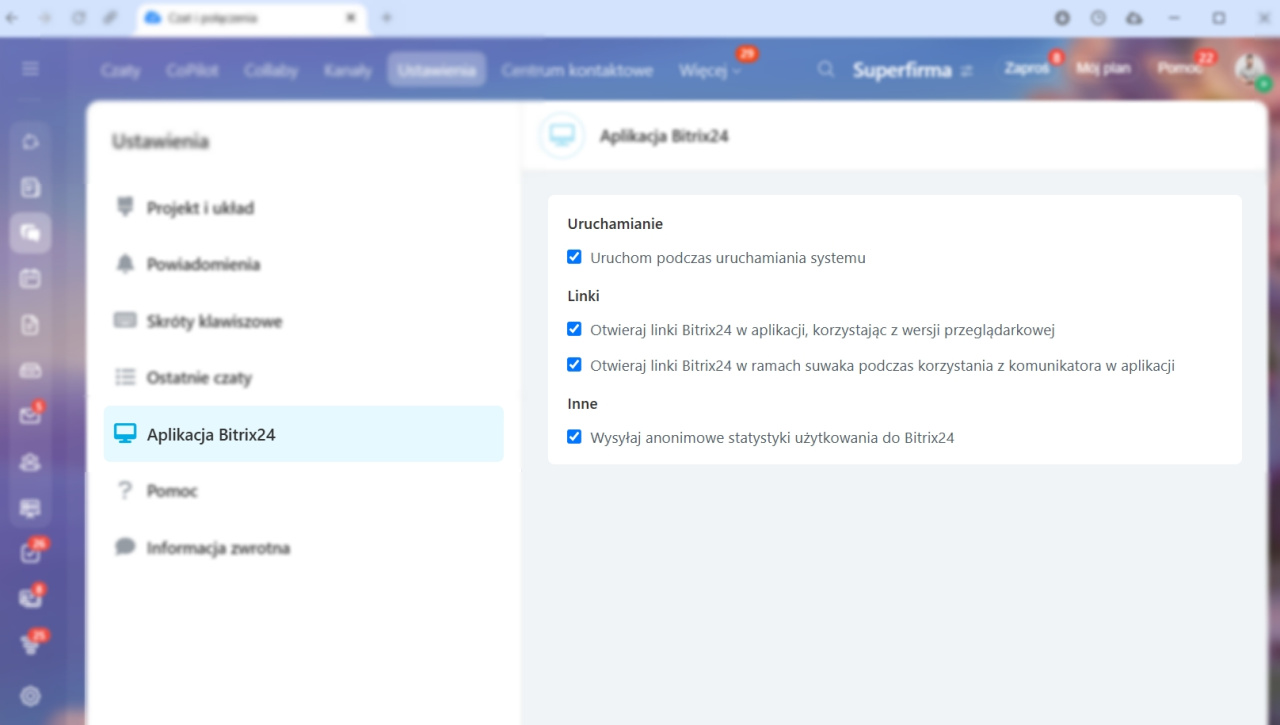Open the tasks sidebar icon with badge 26
Screen dimensions: 1280x725
click(x=30, y=553)
